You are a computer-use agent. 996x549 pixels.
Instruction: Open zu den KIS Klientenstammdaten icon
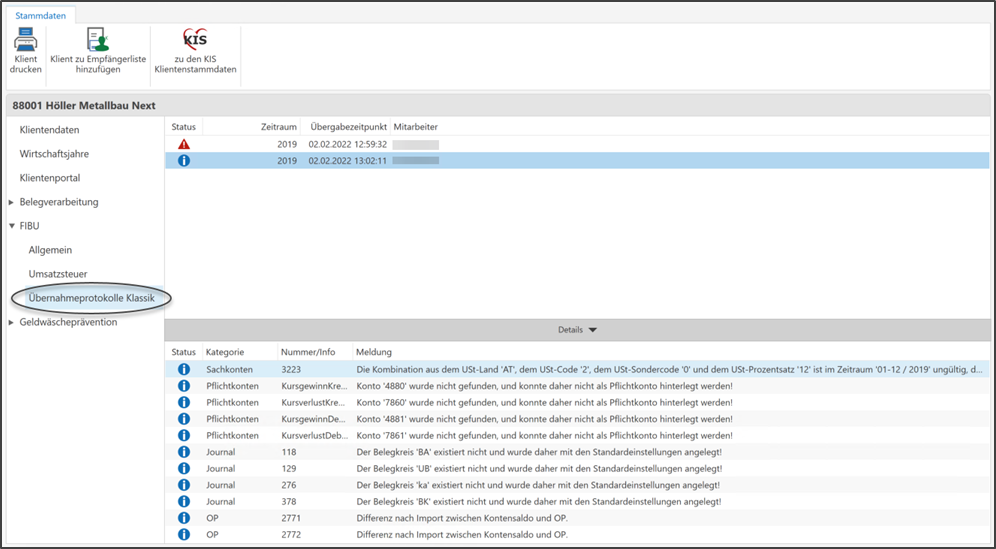(x=196, y=40)
